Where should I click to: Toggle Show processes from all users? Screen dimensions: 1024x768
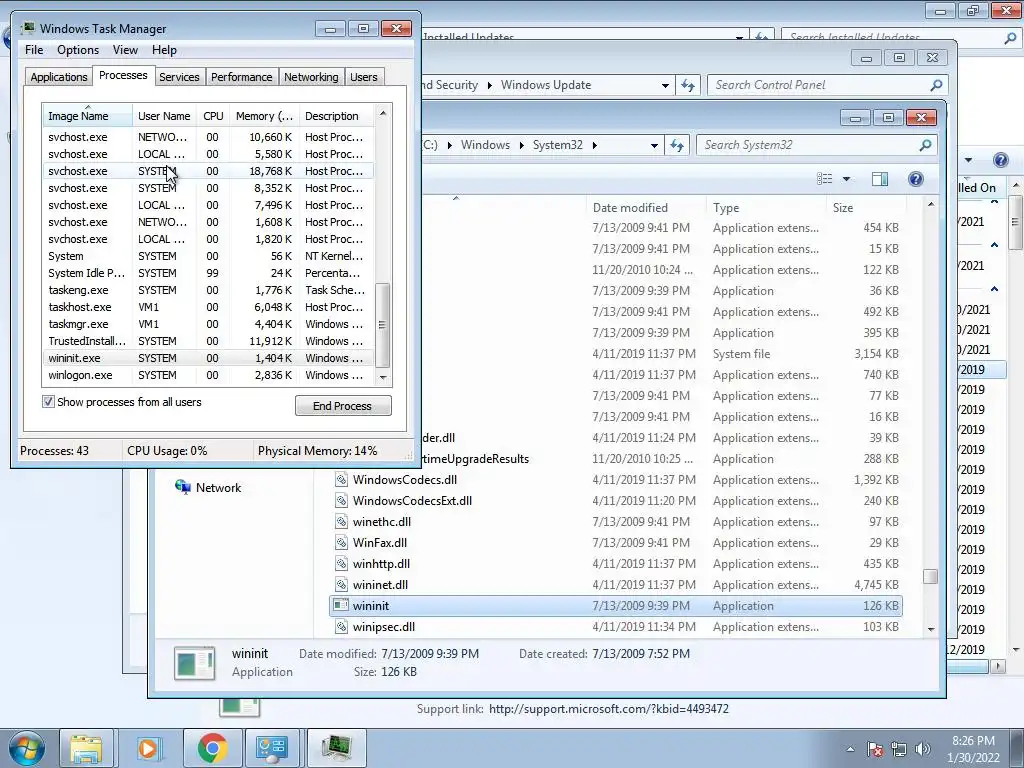coord(48,402)
